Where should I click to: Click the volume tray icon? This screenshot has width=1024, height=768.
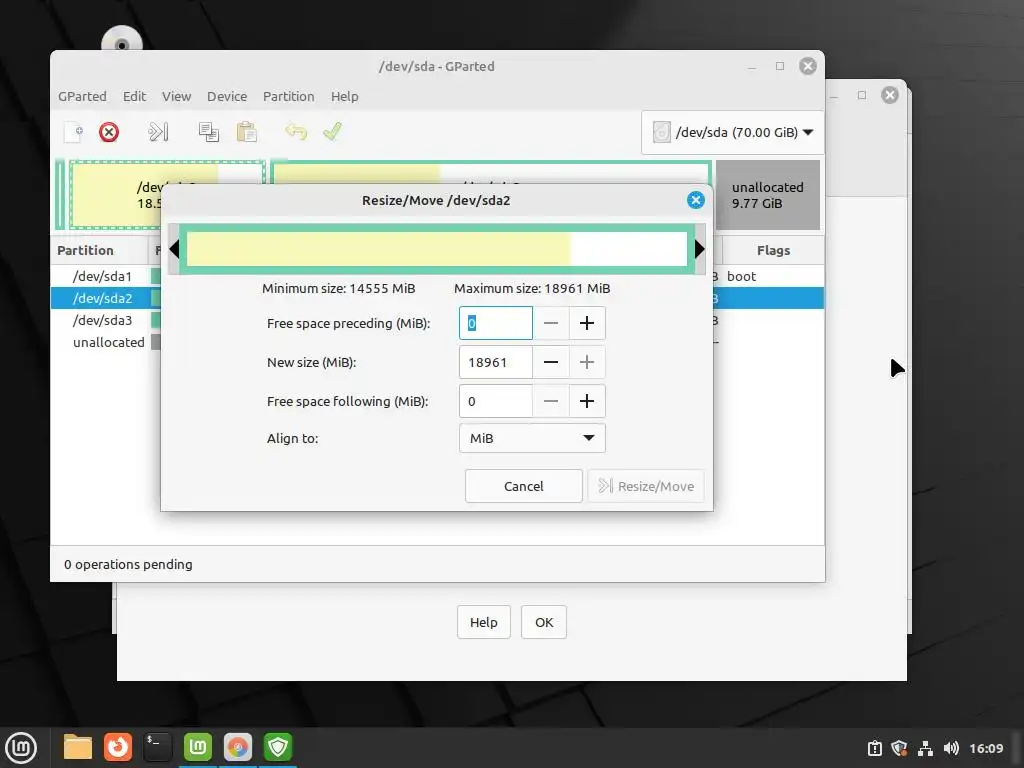pyautogui.click(x=951, y=748)
